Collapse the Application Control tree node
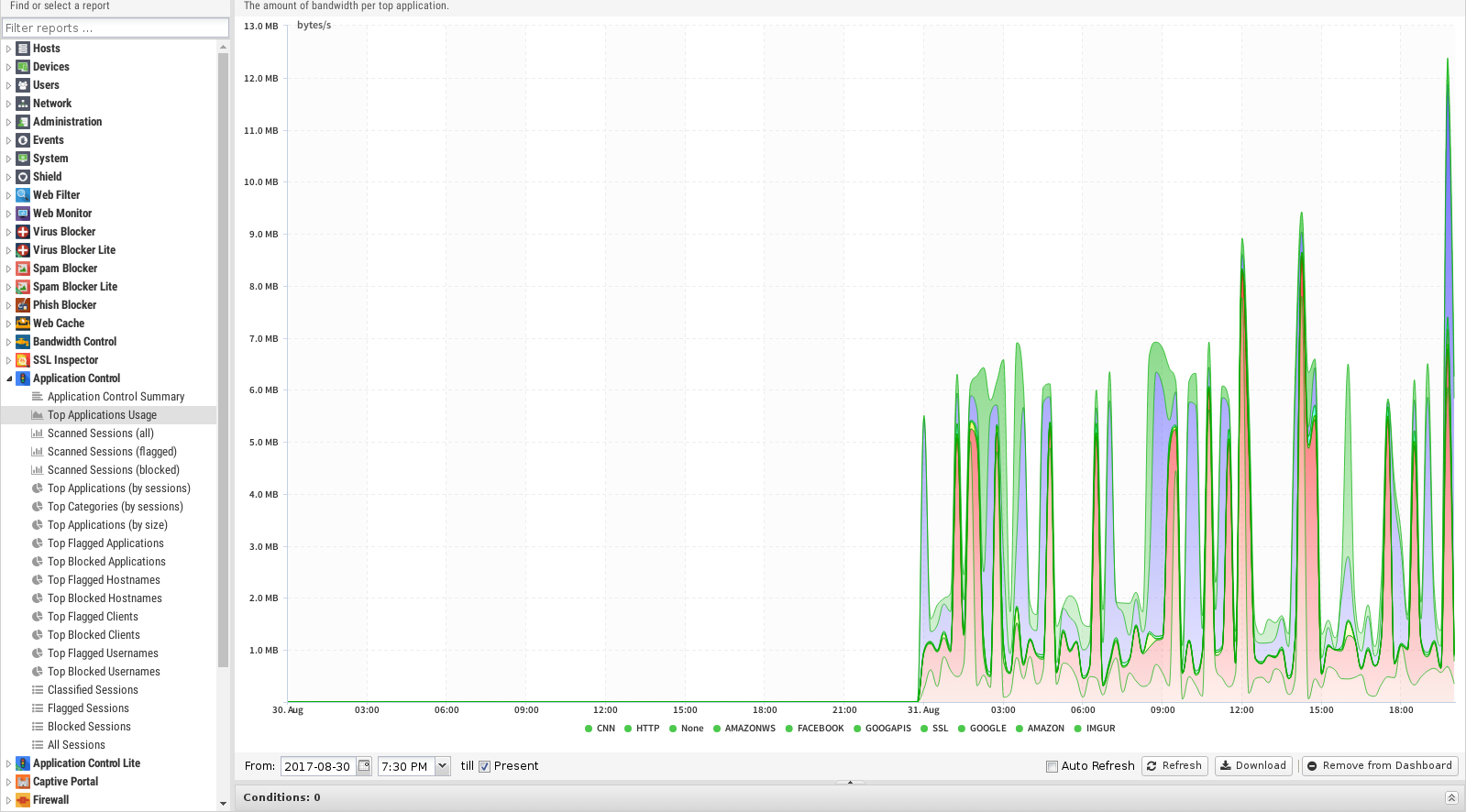This screenshot has width=1466, height=812. (x=8, y=379)
